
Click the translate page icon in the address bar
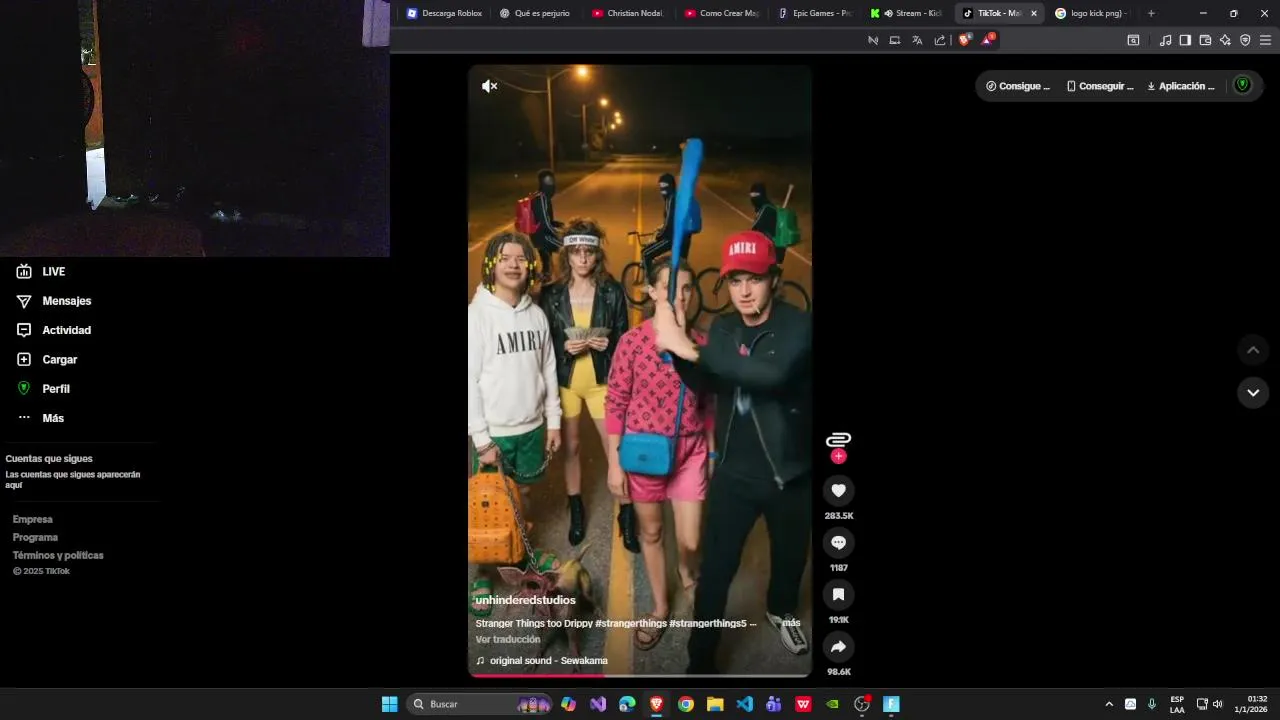pos(917,40)
